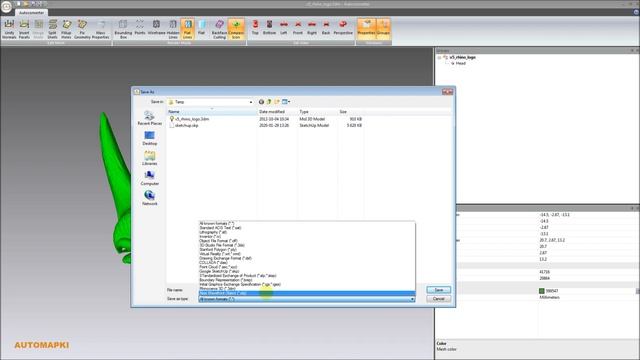
Task: Open Recent Places in the sidebar
Action: pyautogui.click(x=149, y=118)
